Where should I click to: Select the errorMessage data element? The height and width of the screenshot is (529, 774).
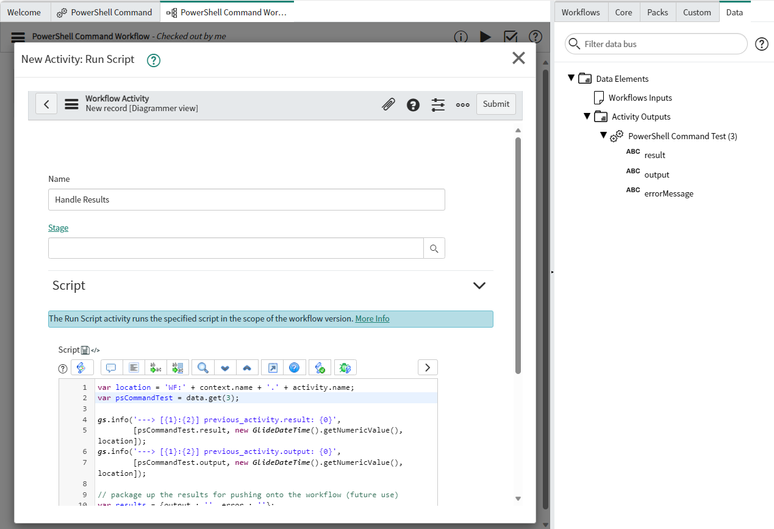coord(668,193)
